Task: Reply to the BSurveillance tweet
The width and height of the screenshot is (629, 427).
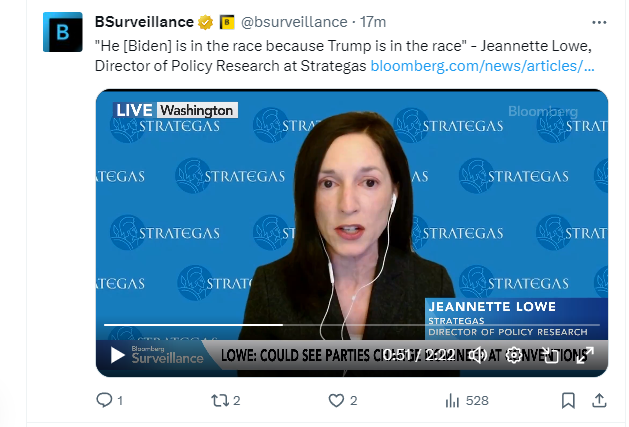Action: pos(104,400)
